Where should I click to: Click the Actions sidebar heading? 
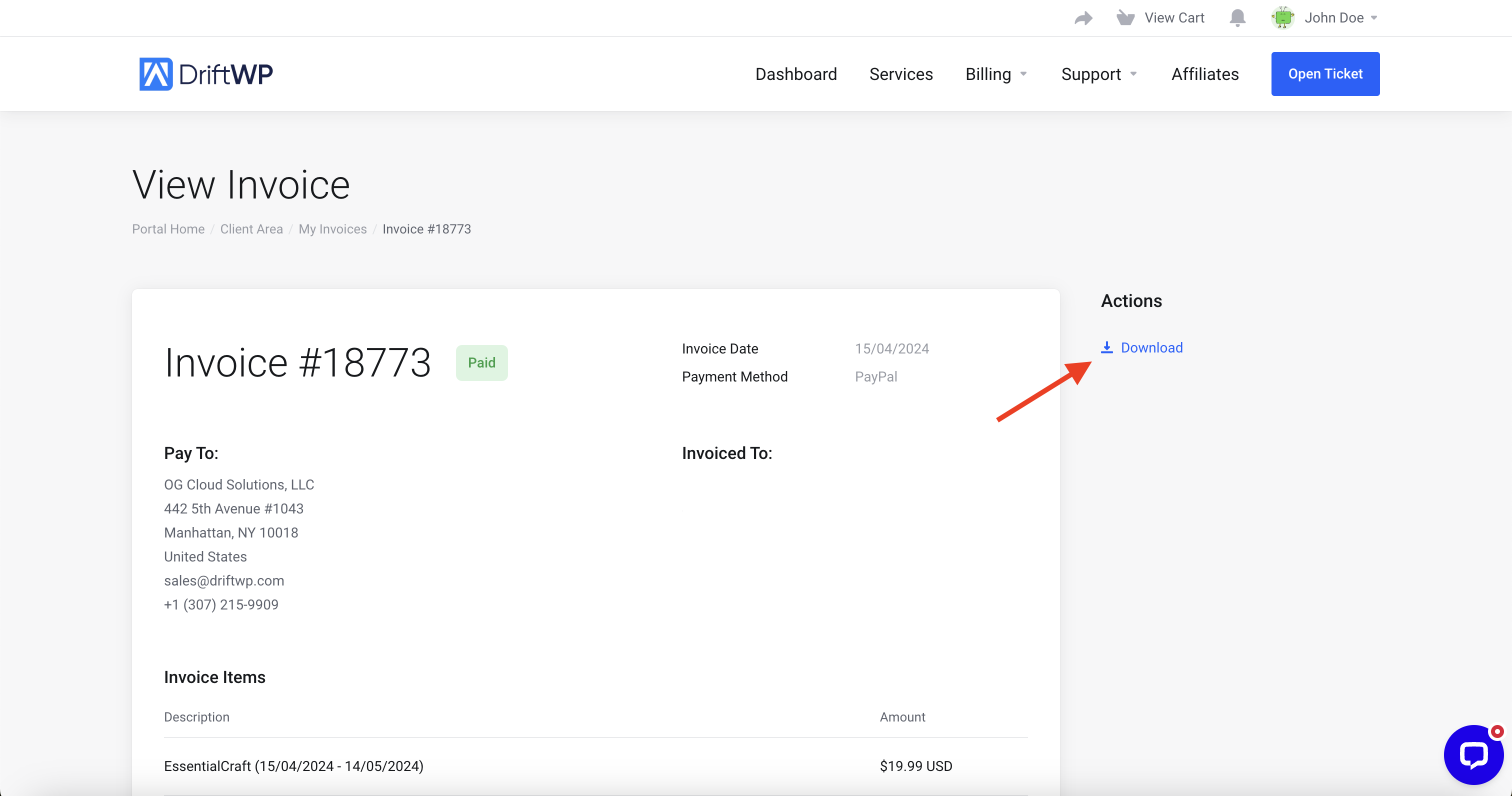click(x=1131, y=300)
